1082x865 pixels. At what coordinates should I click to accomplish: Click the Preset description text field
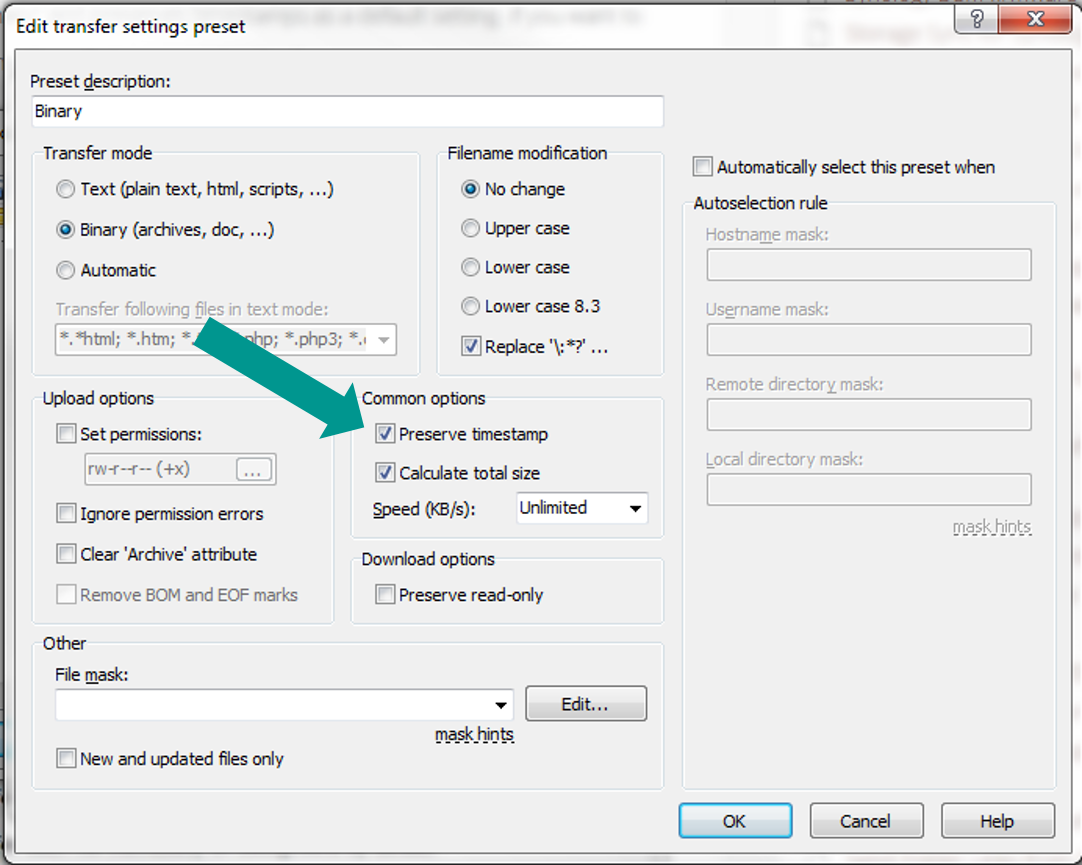point(347,112)
